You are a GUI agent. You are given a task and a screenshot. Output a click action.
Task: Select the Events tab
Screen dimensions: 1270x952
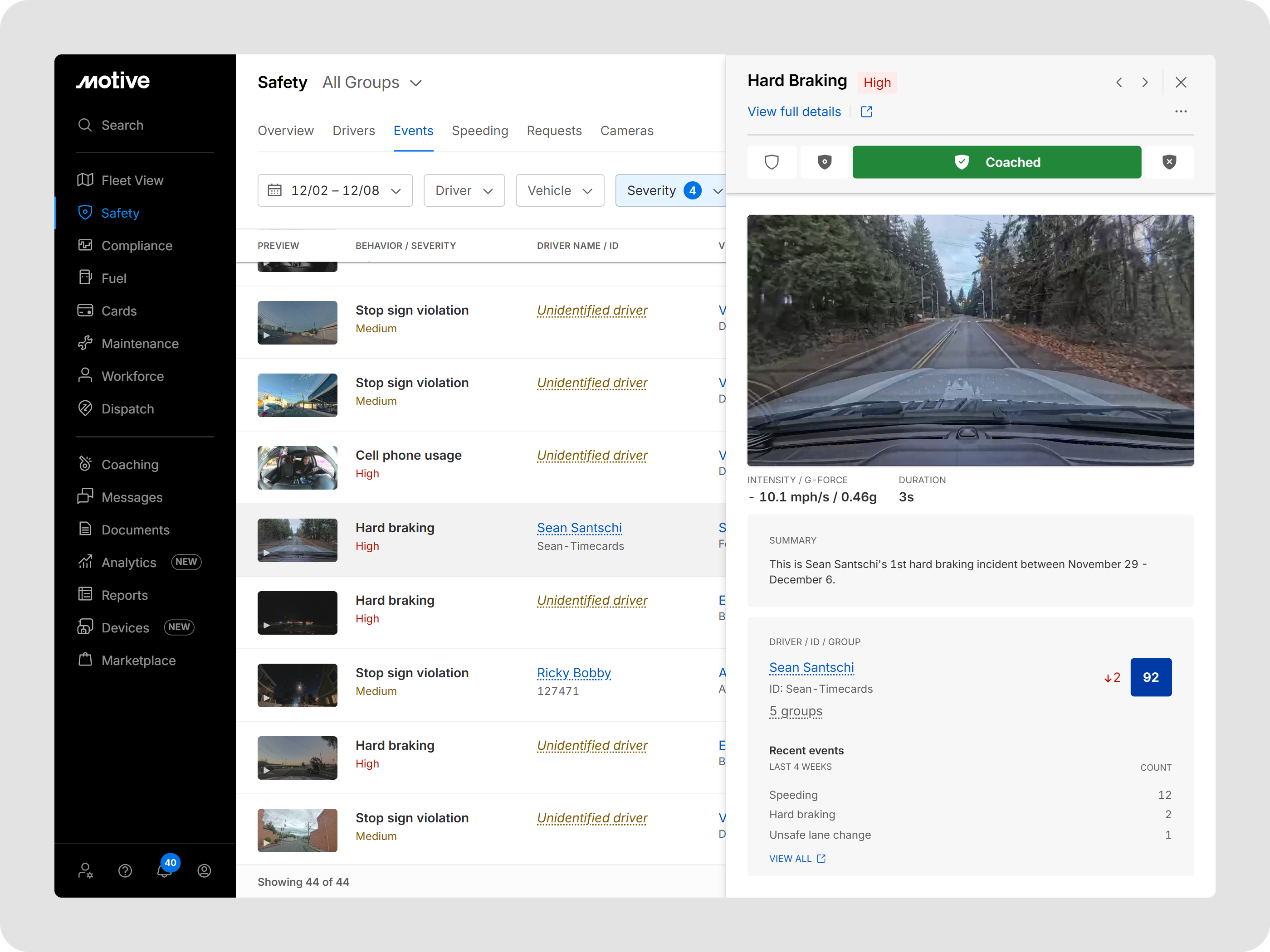coord(413,131)
